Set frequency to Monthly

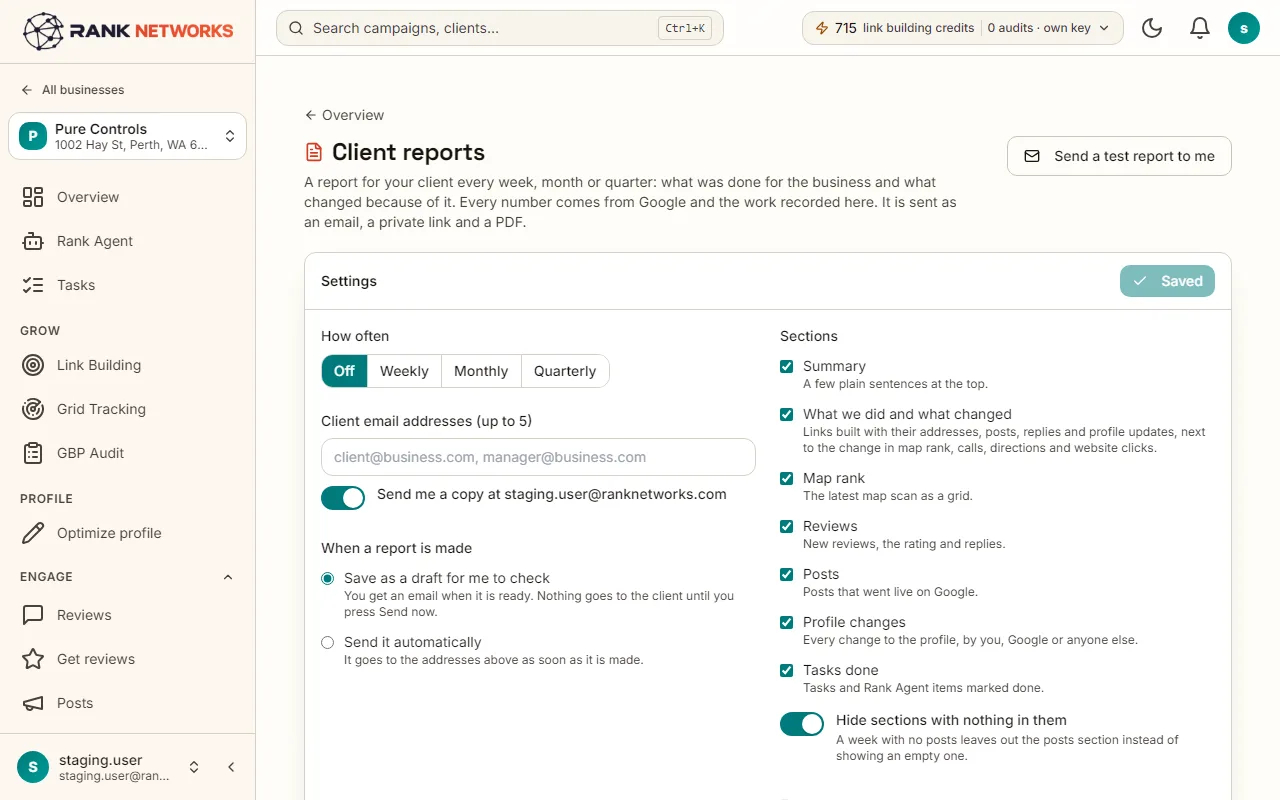coord(481,371)
